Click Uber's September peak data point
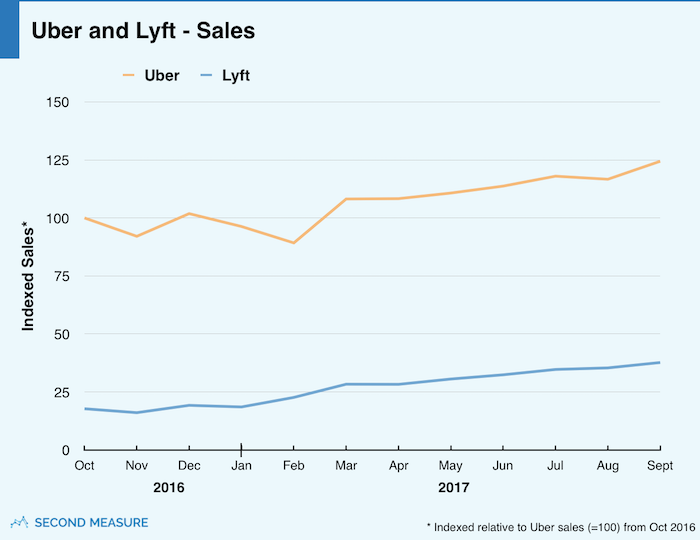This screenshot has width=700, height=540. coord(659,162)
